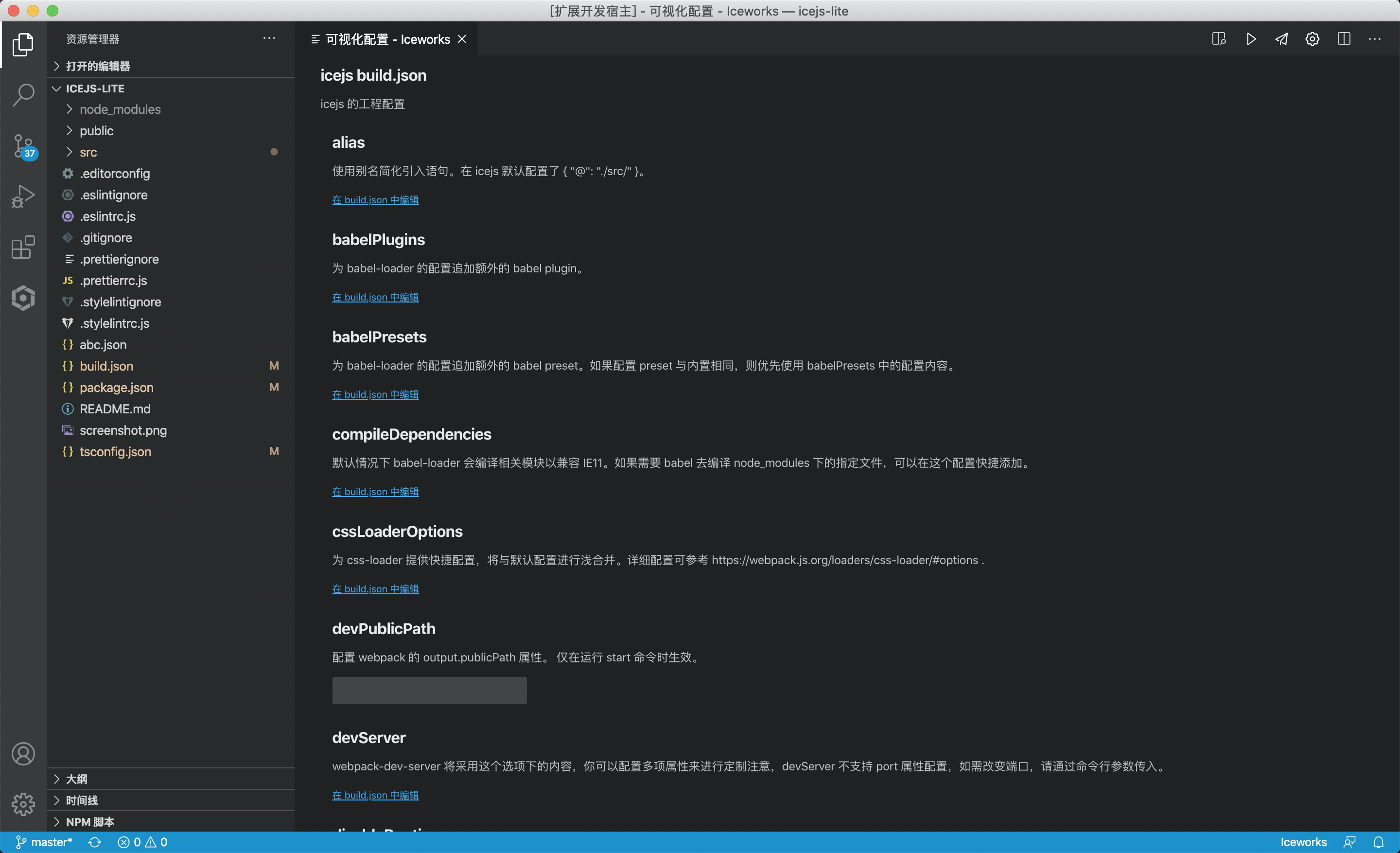
Task: Click the alias 在 build.json 中编辑 link
Action: pos(375,199)
